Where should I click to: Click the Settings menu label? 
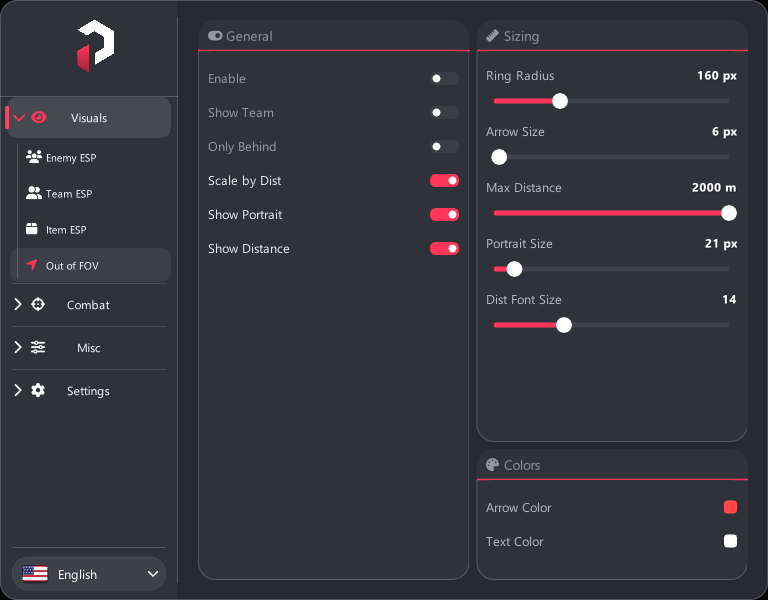pyautogui.click(x=88, y=391)
